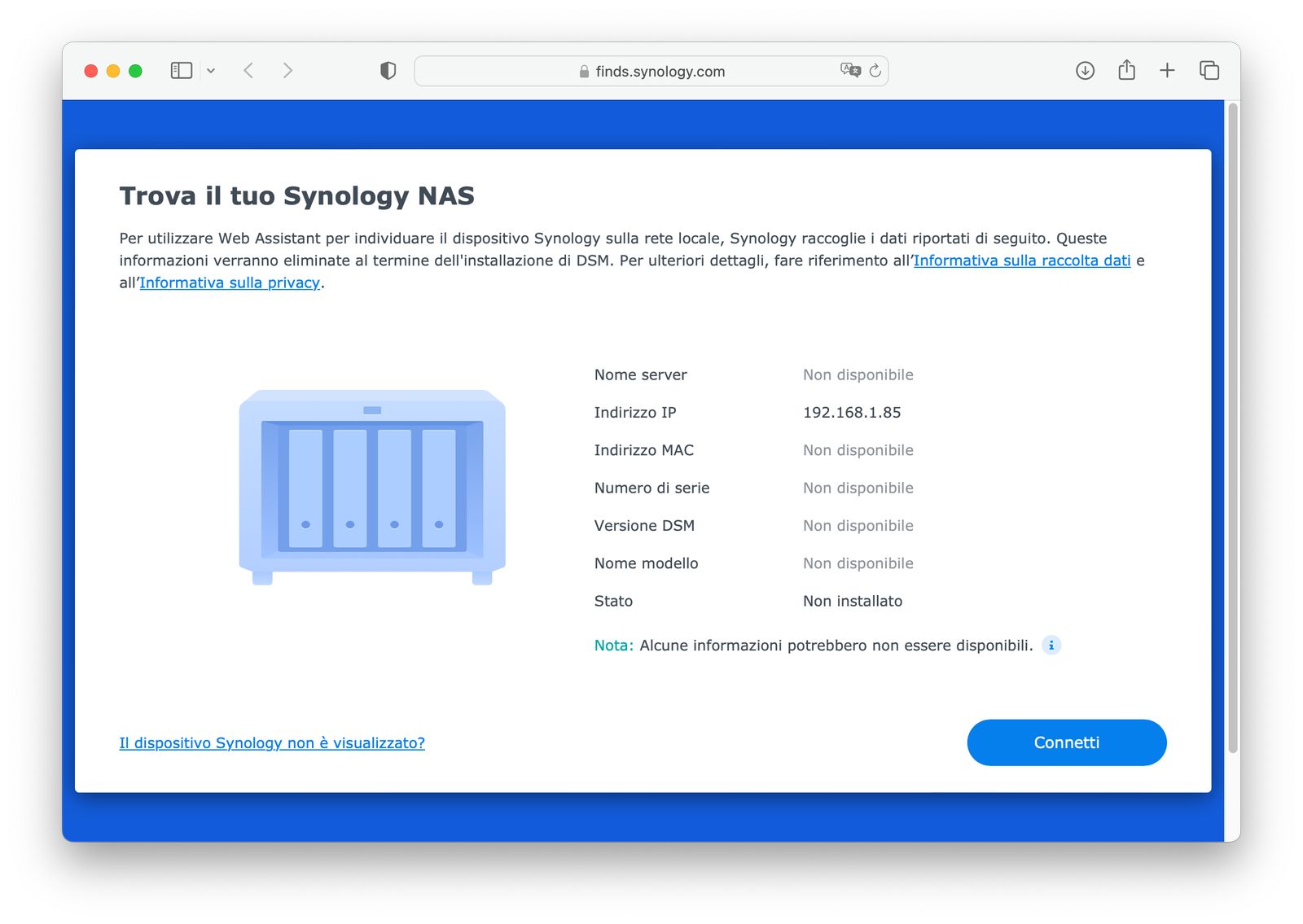Close the Safari window with red button
The height and width of the screenshot is (924, 1303).
pos(91,71)
